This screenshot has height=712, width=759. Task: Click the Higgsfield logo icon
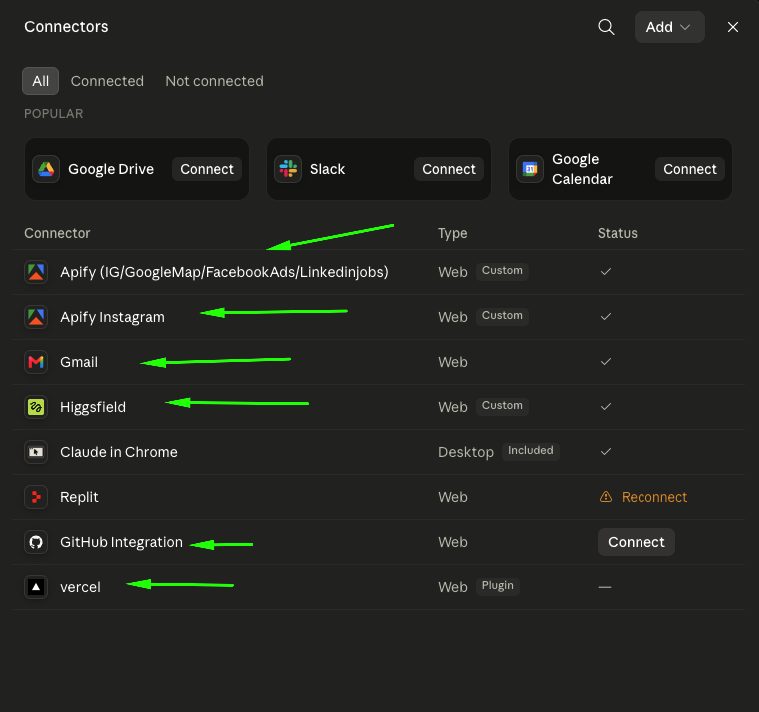(36, 407)
